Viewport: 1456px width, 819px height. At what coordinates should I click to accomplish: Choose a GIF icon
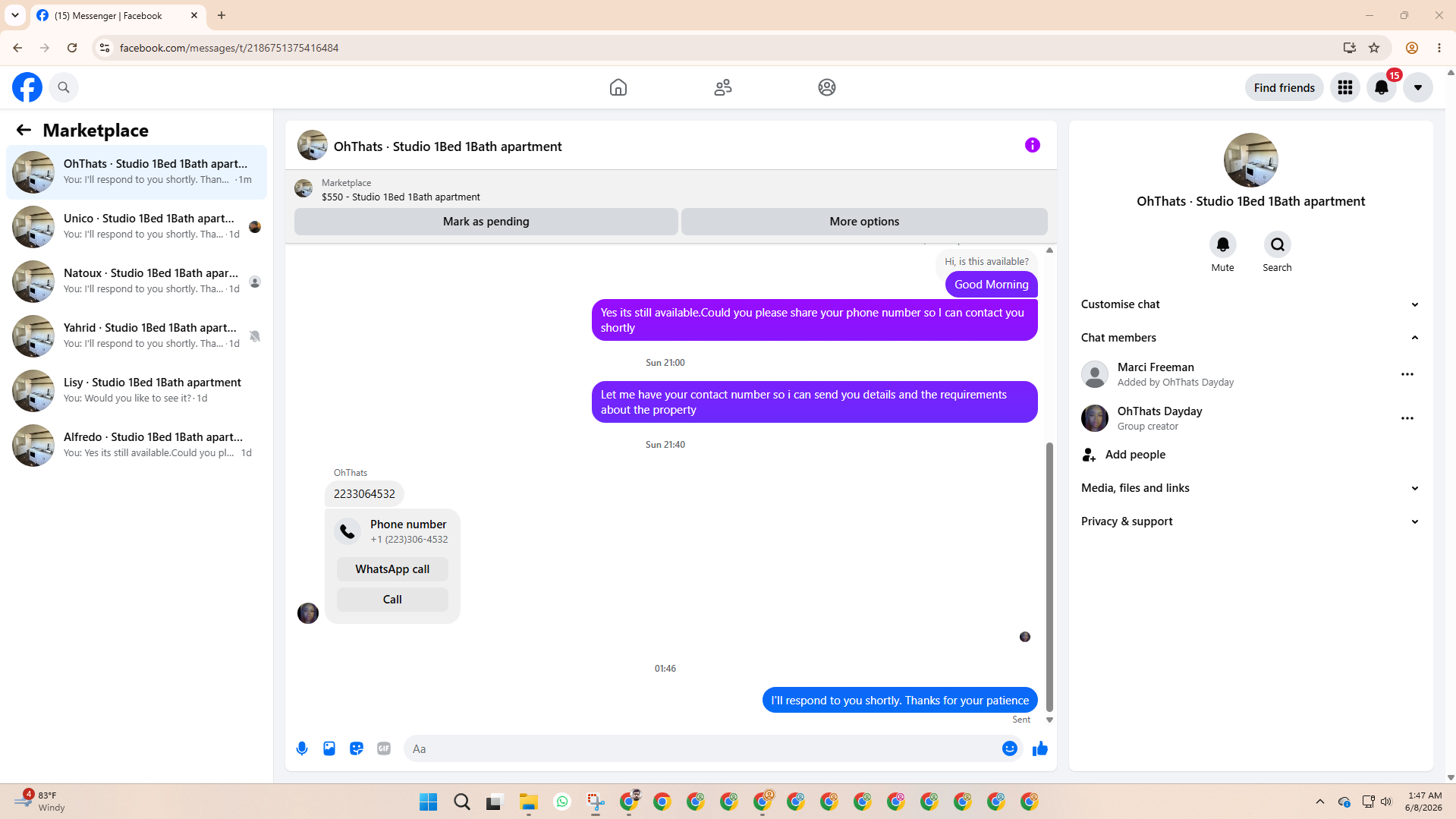pyautogui.click(x=384, y=748)
